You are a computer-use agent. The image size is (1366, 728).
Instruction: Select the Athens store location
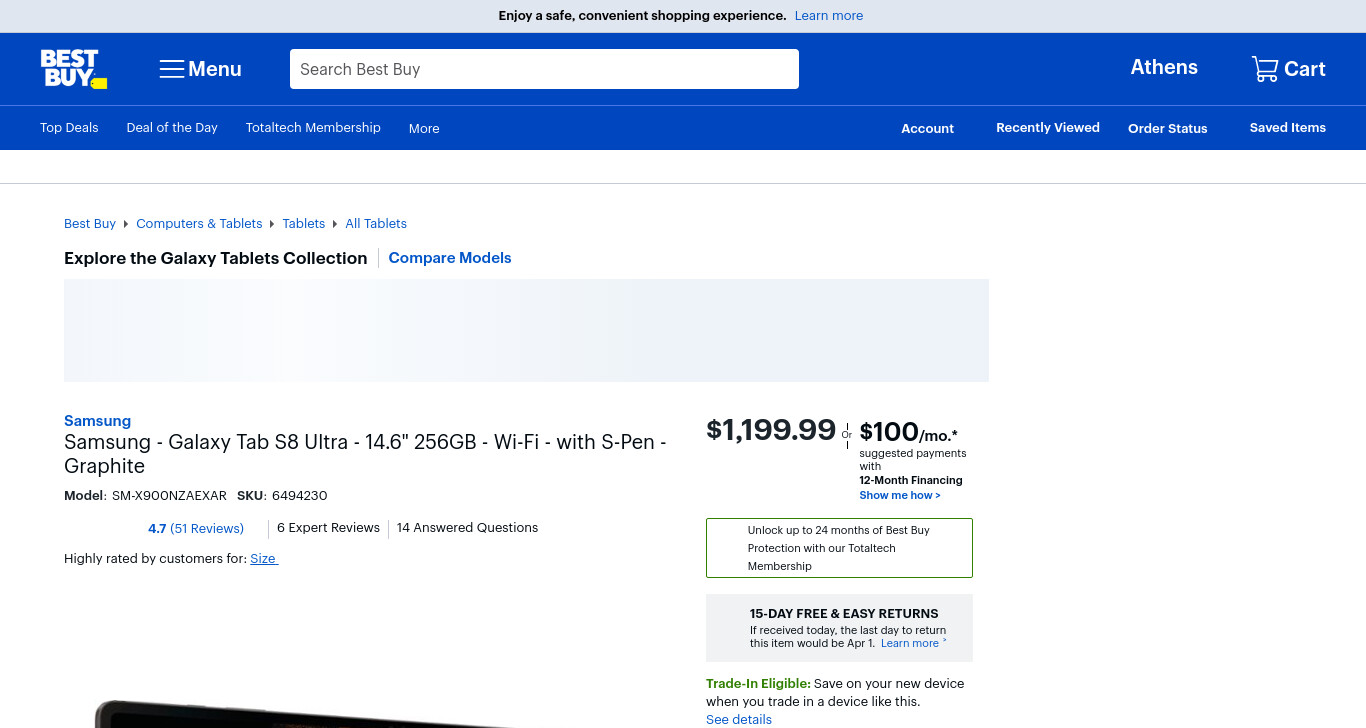pos(1164,67)
